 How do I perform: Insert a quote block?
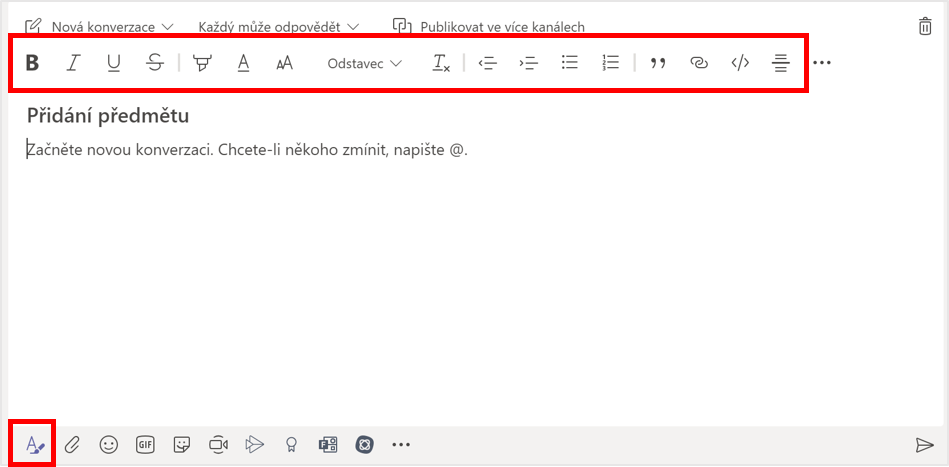click(x=657, y=63)
